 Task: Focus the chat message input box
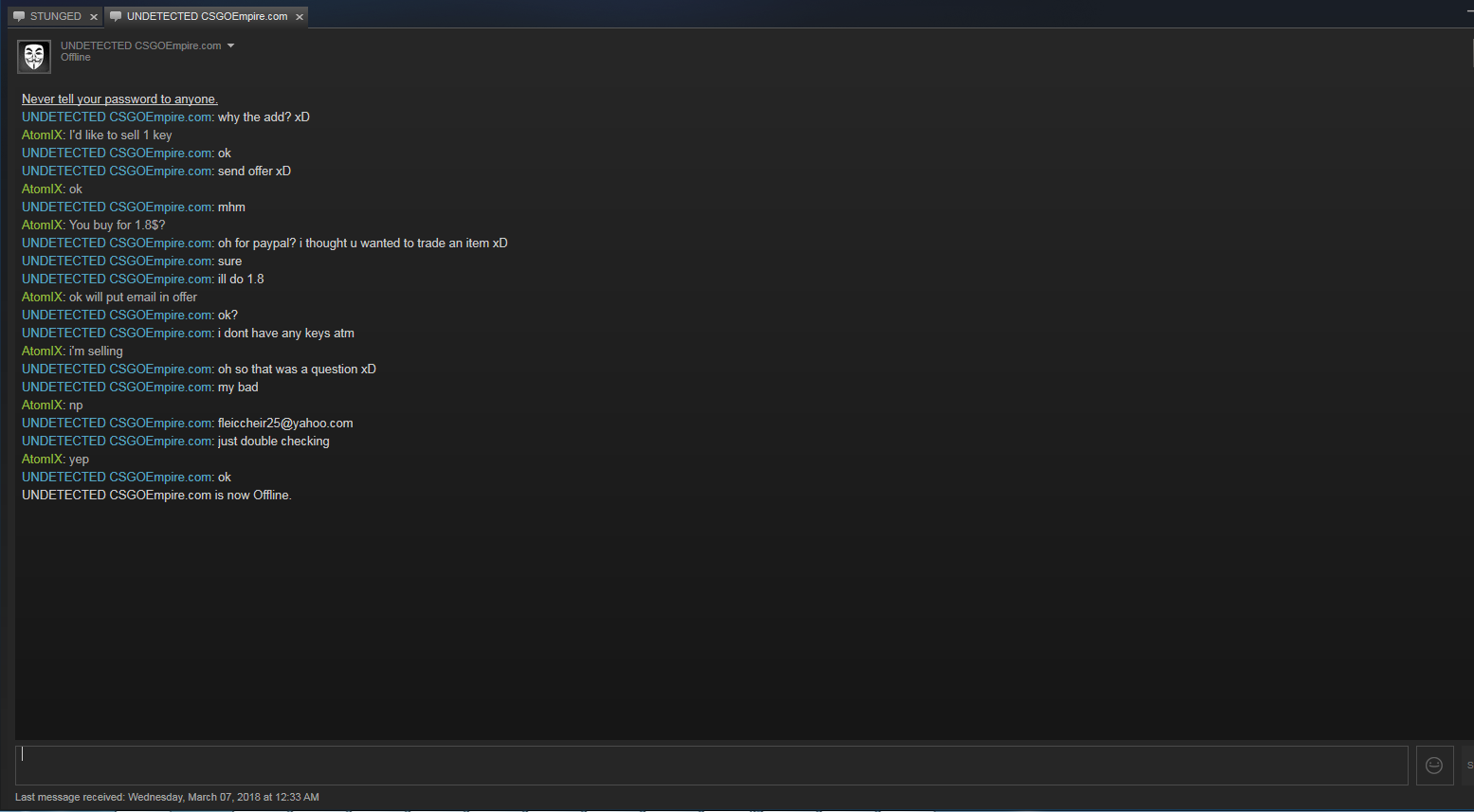[x=711, y=766]
